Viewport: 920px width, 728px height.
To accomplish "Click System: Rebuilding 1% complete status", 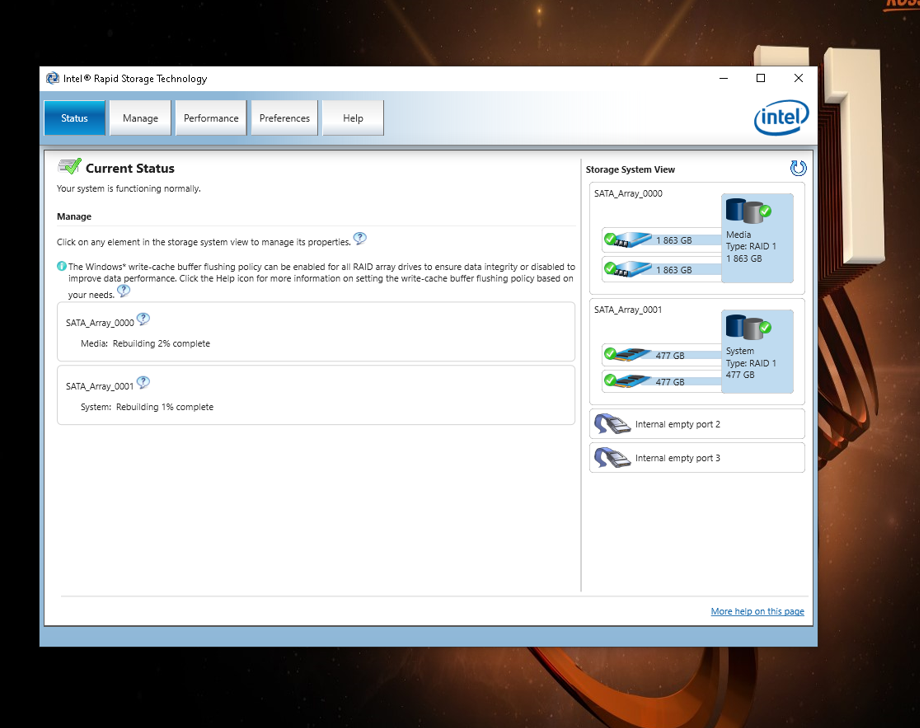I will point(147,407).
